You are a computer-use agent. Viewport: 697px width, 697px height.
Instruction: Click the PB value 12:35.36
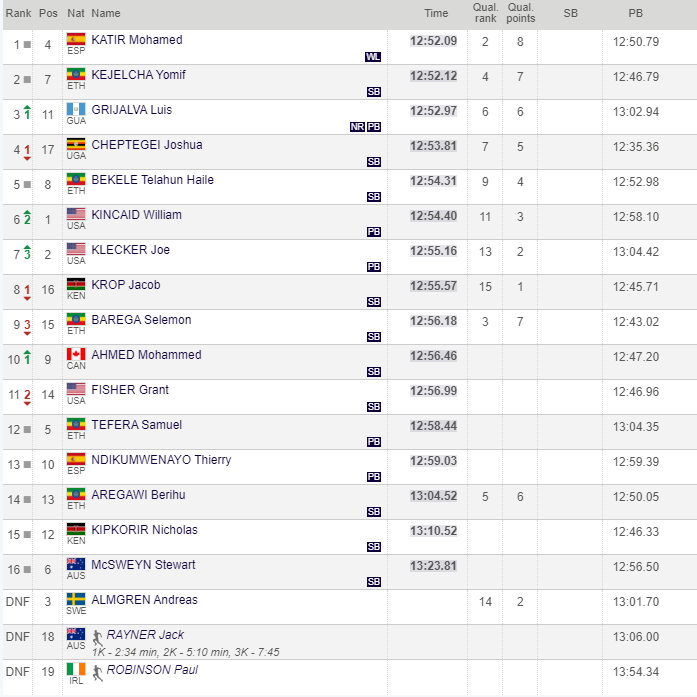(636, 147)
